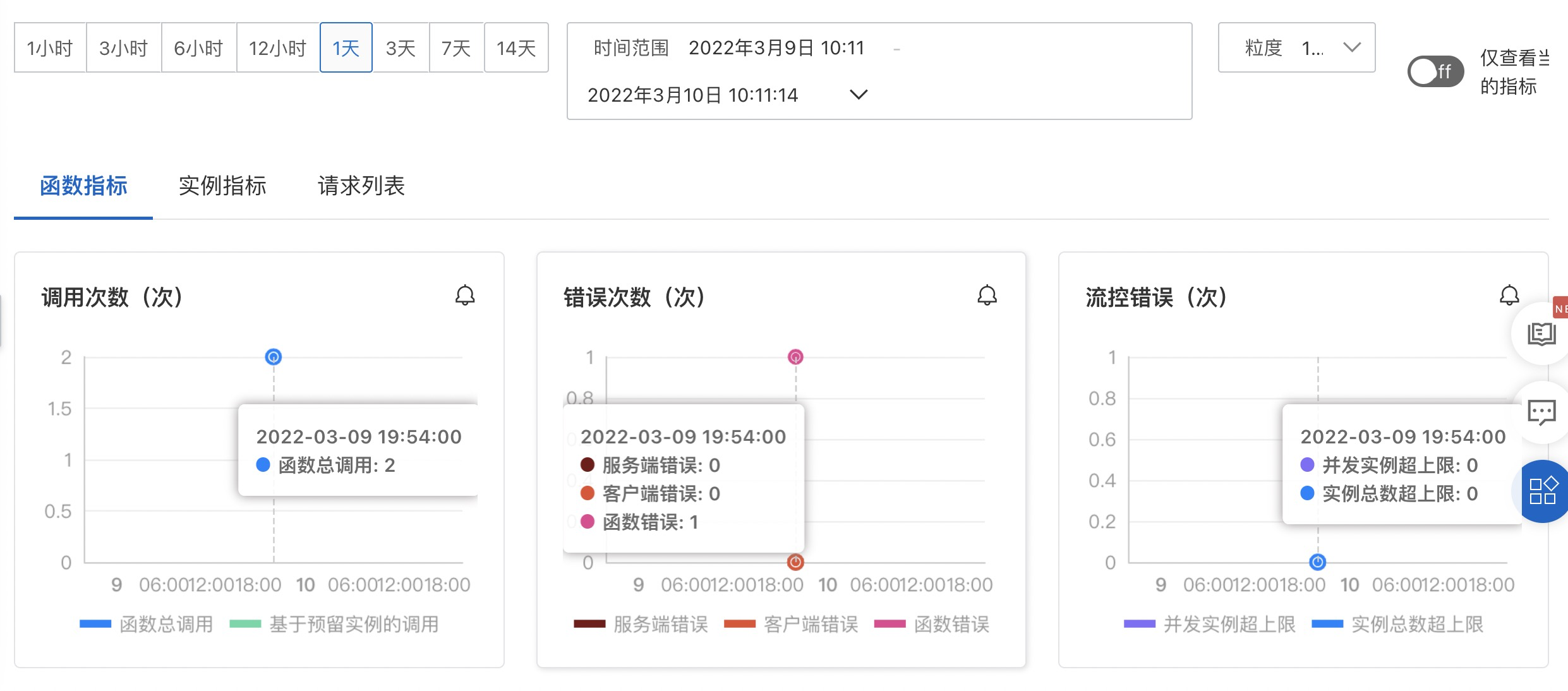Click the 函数错误: 1 tooltip value
The image size is (1568, 691).
(639, 522)
